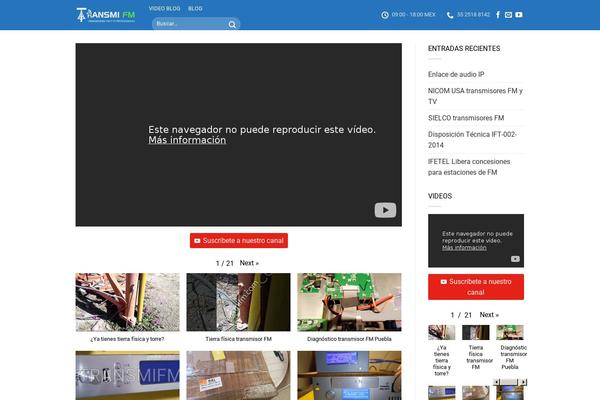600x400 pixels.
Task: Click the search magnifier icon
Action: tap(232, 24)
